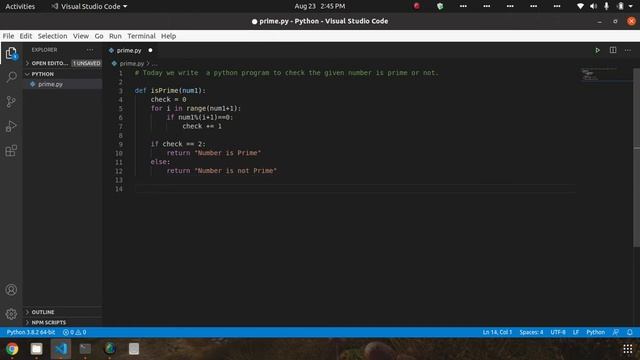Click the microphone icon in top bar
This screenshot has width=640, height=360.
coord(607,6)
